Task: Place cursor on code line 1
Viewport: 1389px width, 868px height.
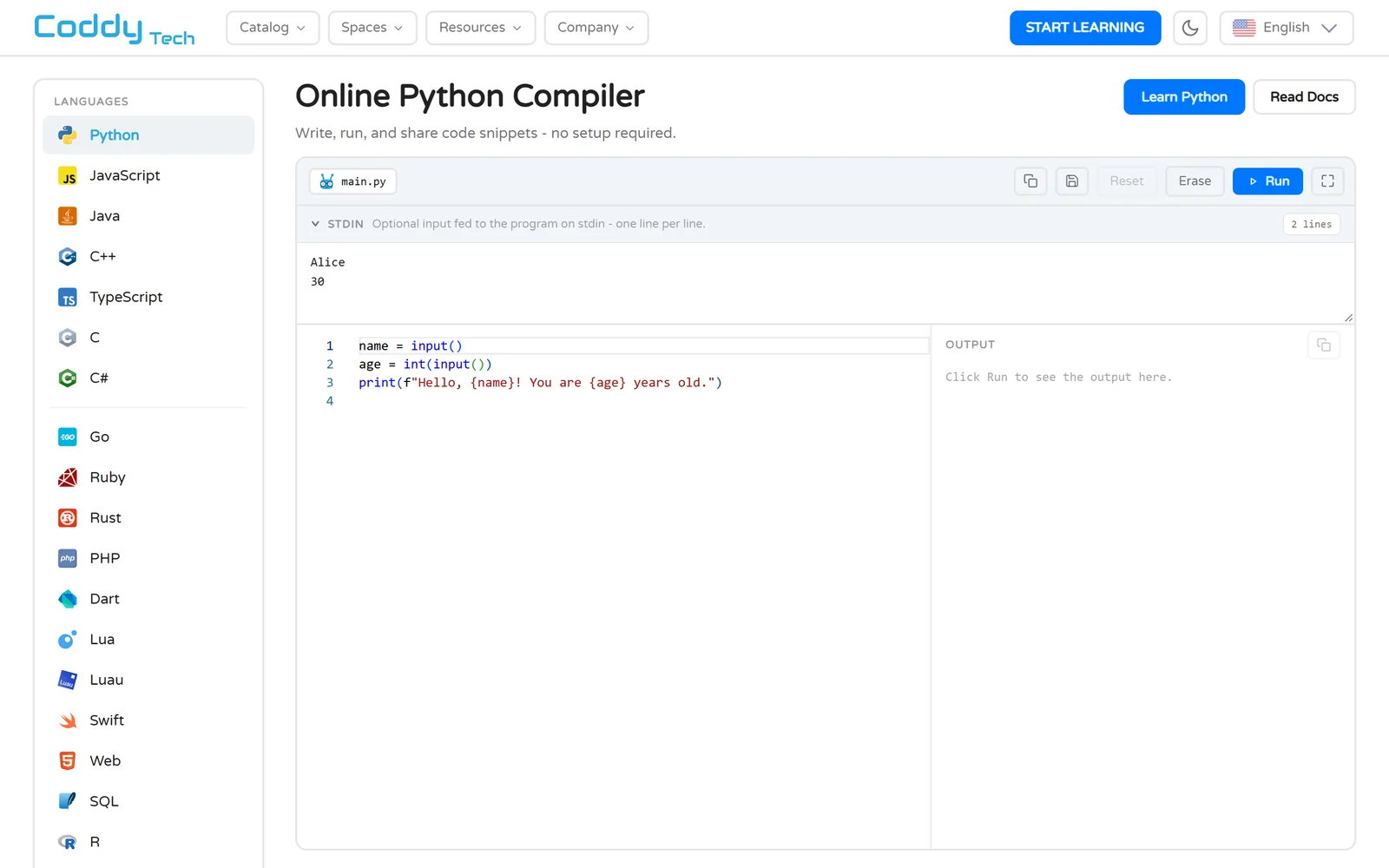Action: click(x=642, y=346)
